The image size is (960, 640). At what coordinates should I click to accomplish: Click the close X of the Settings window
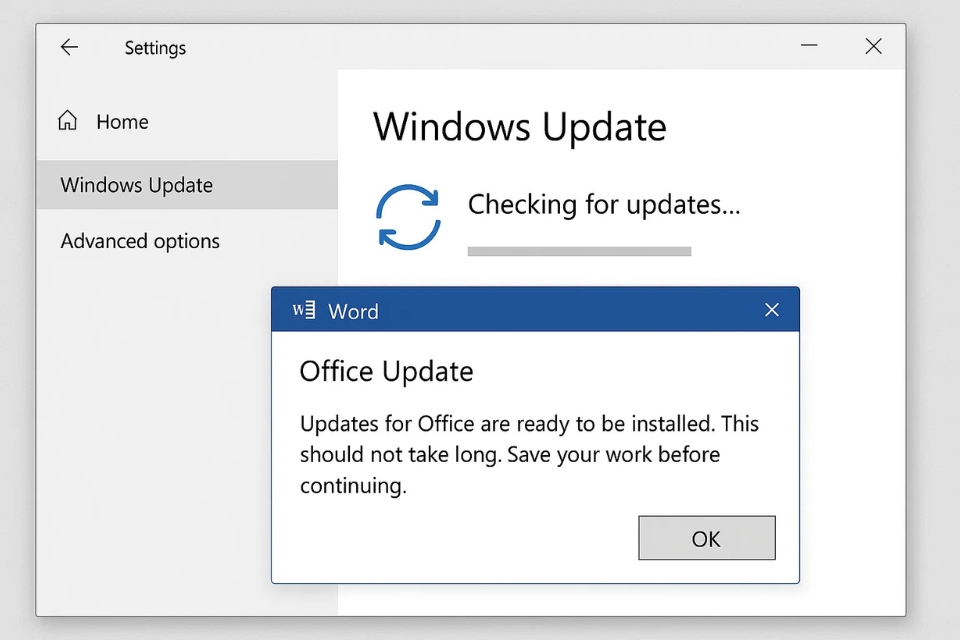[x=873, y=46]
